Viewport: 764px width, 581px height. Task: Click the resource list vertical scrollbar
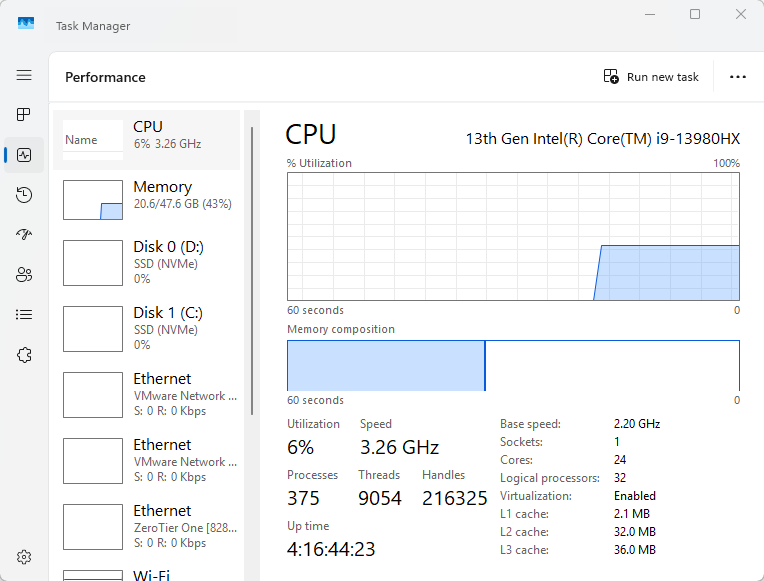(252, 271)
